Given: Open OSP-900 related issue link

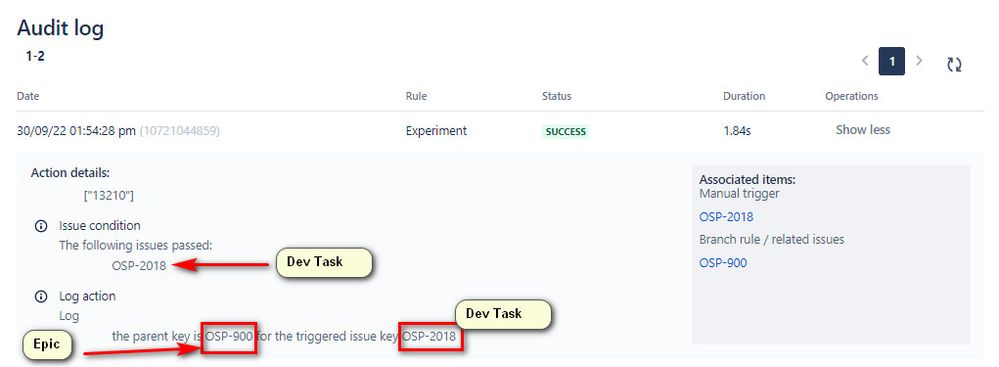Looking at the screenshot, I should coord(723,263).
